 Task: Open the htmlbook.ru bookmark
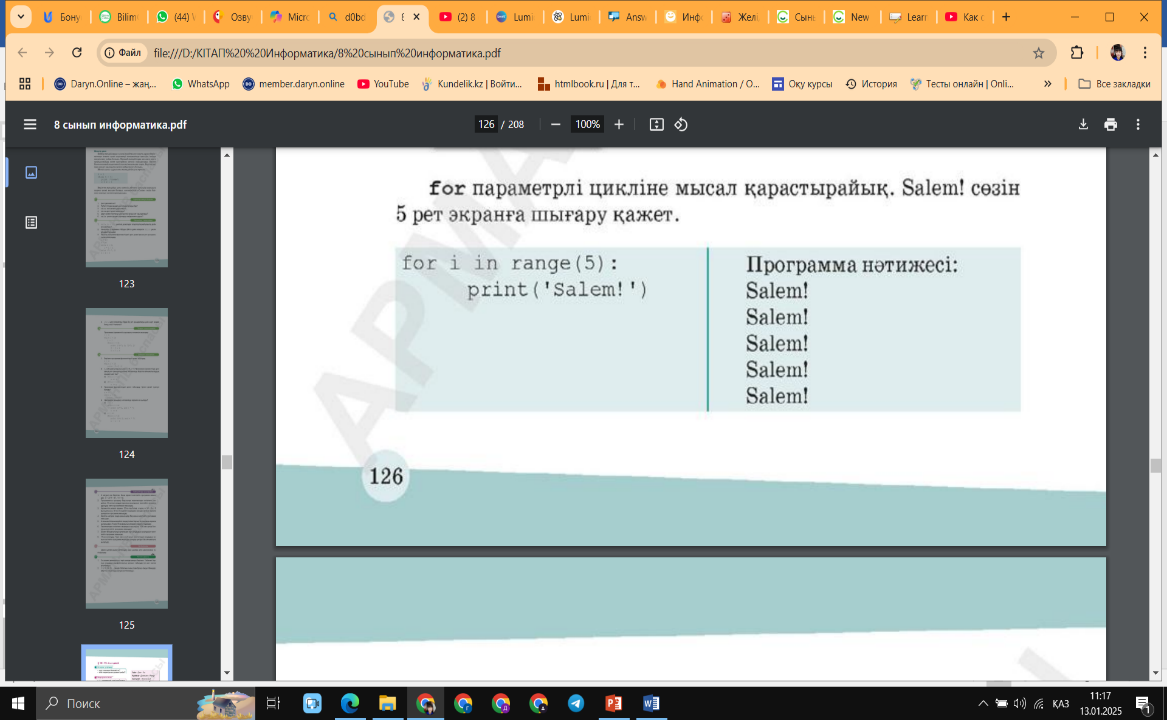pos(589,84)
